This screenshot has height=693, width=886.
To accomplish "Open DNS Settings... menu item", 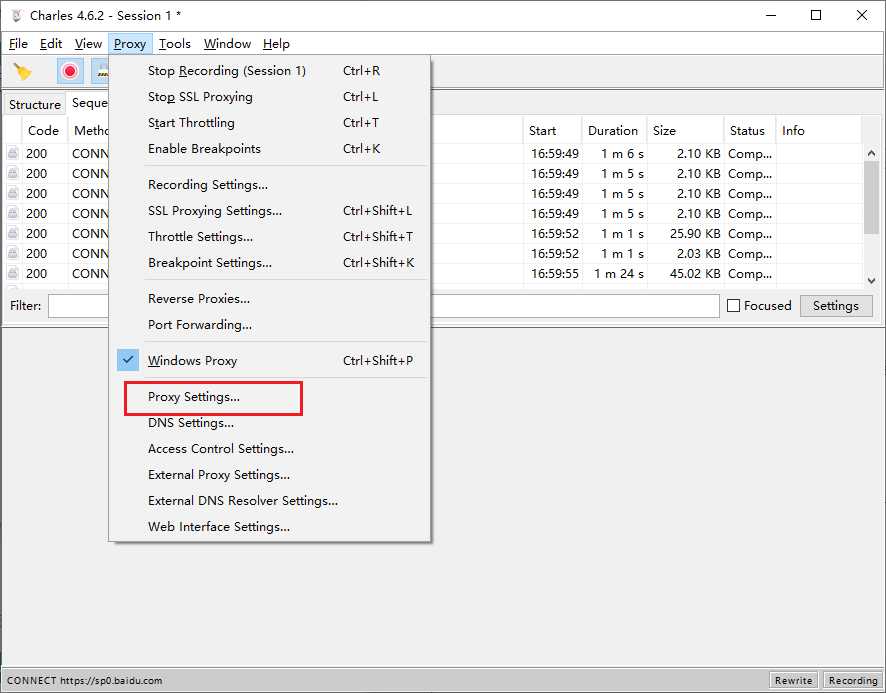I will 270,423.
